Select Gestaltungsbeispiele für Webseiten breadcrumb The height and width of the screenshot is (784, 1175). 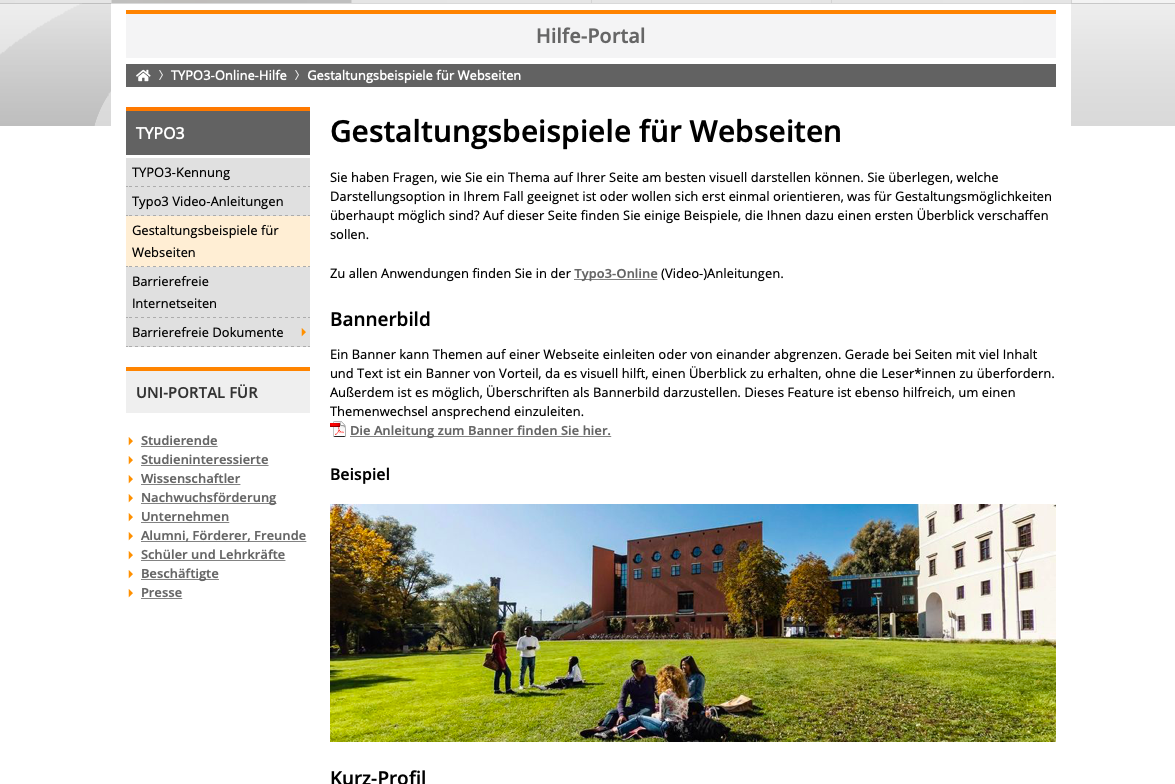pos(414,76)
